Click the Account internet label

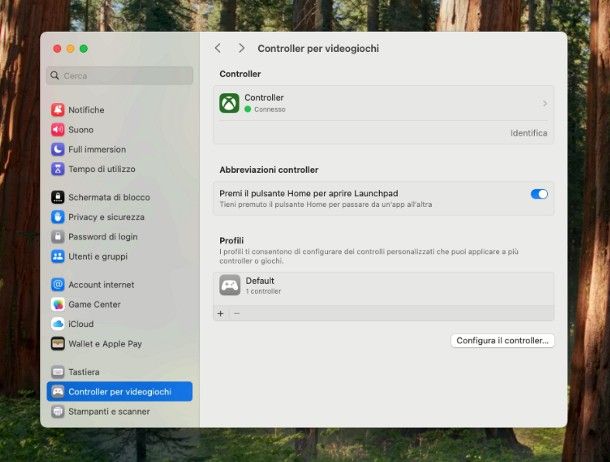(x=101, y=285)
